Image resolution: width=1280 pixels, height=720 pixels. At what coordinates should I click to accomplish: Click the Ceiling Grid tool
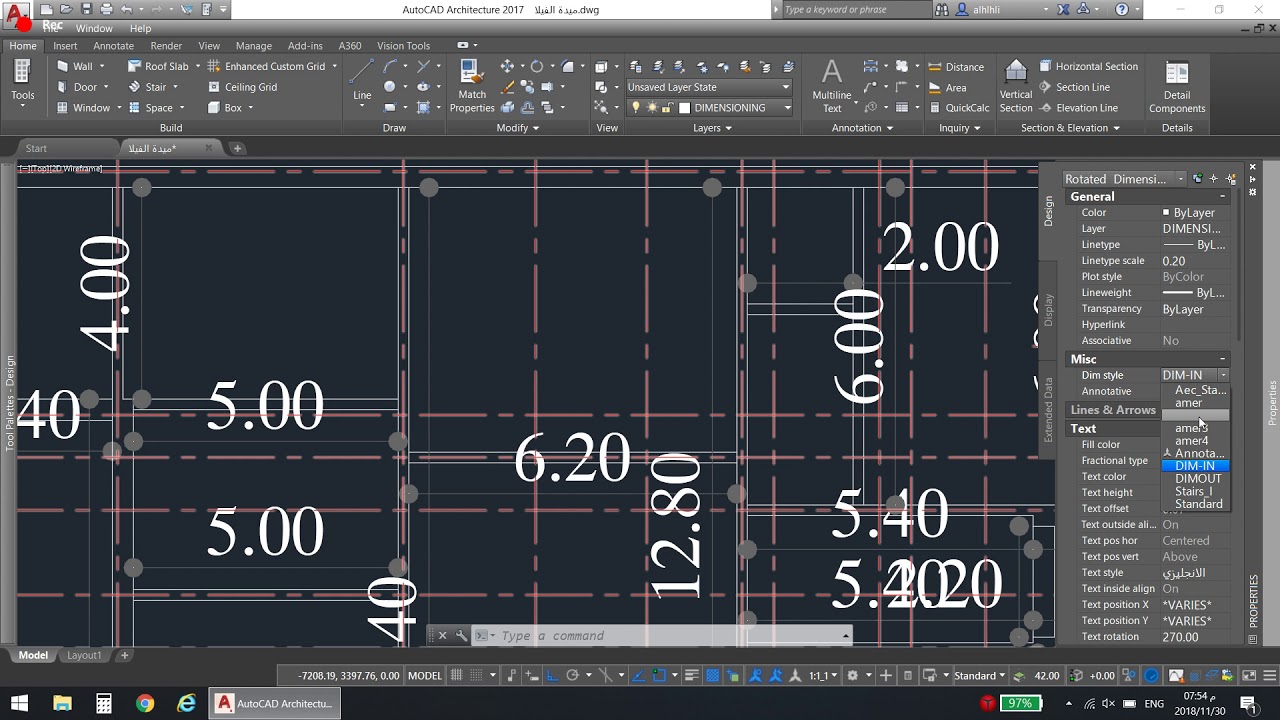(243, 87)
